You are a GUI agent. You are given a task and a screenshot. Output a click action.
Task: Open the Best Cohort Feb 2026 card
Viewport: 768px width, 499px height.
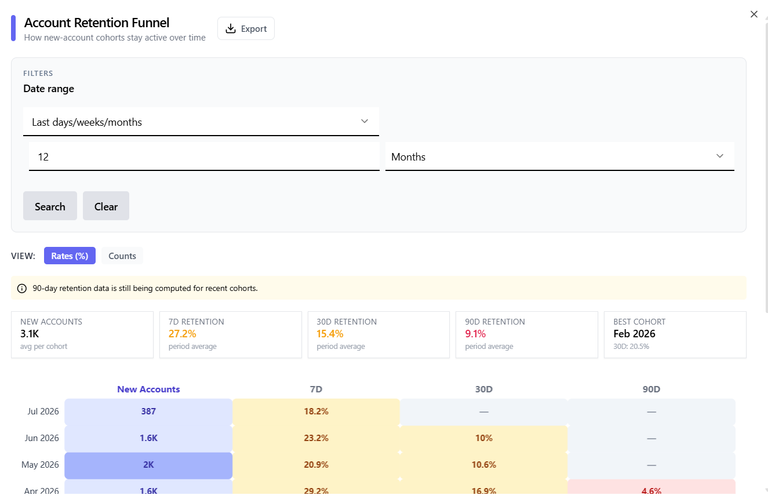[675, 334]
